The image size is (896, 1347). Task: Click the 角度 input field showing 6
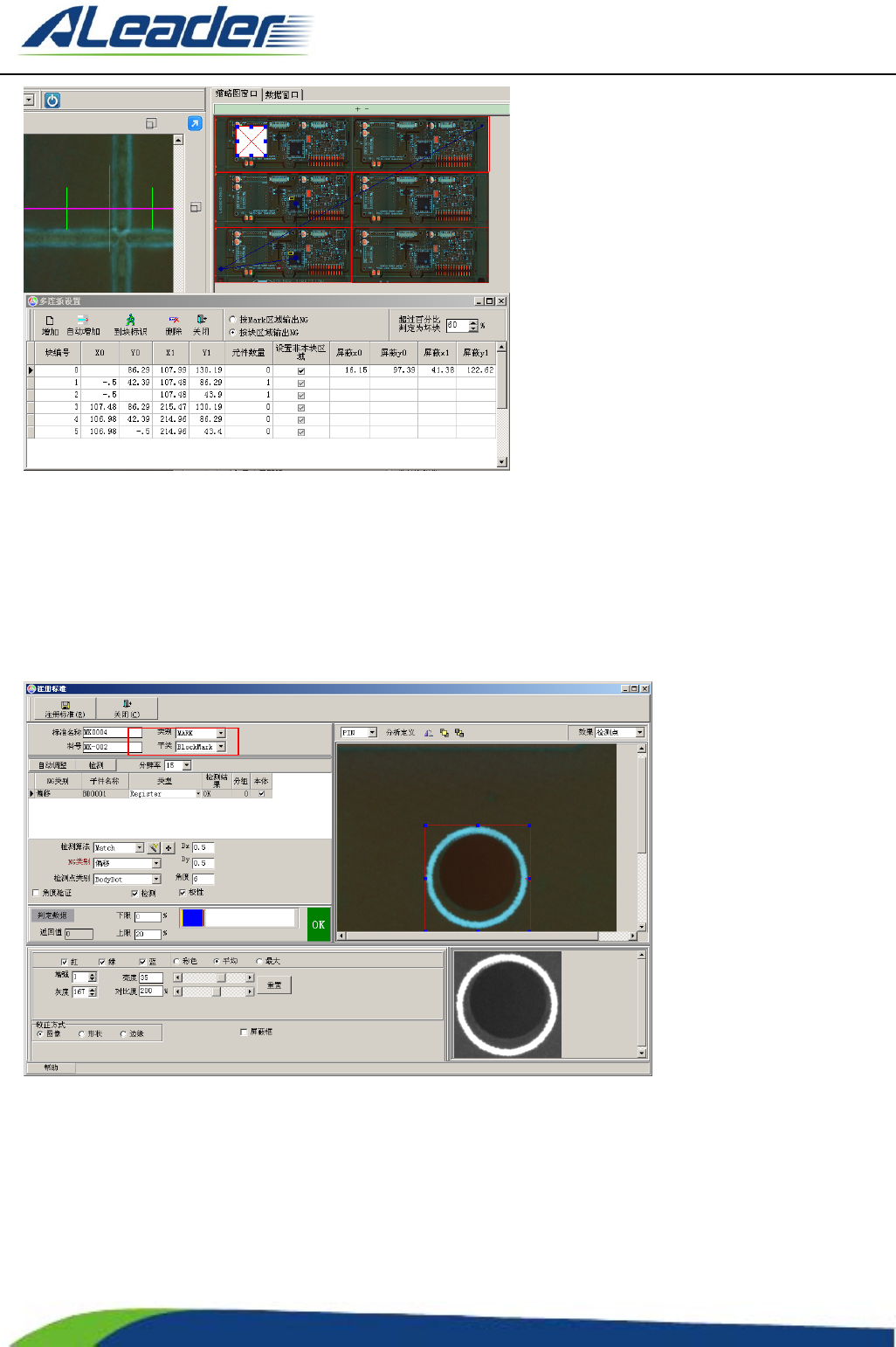click(203, 879)
